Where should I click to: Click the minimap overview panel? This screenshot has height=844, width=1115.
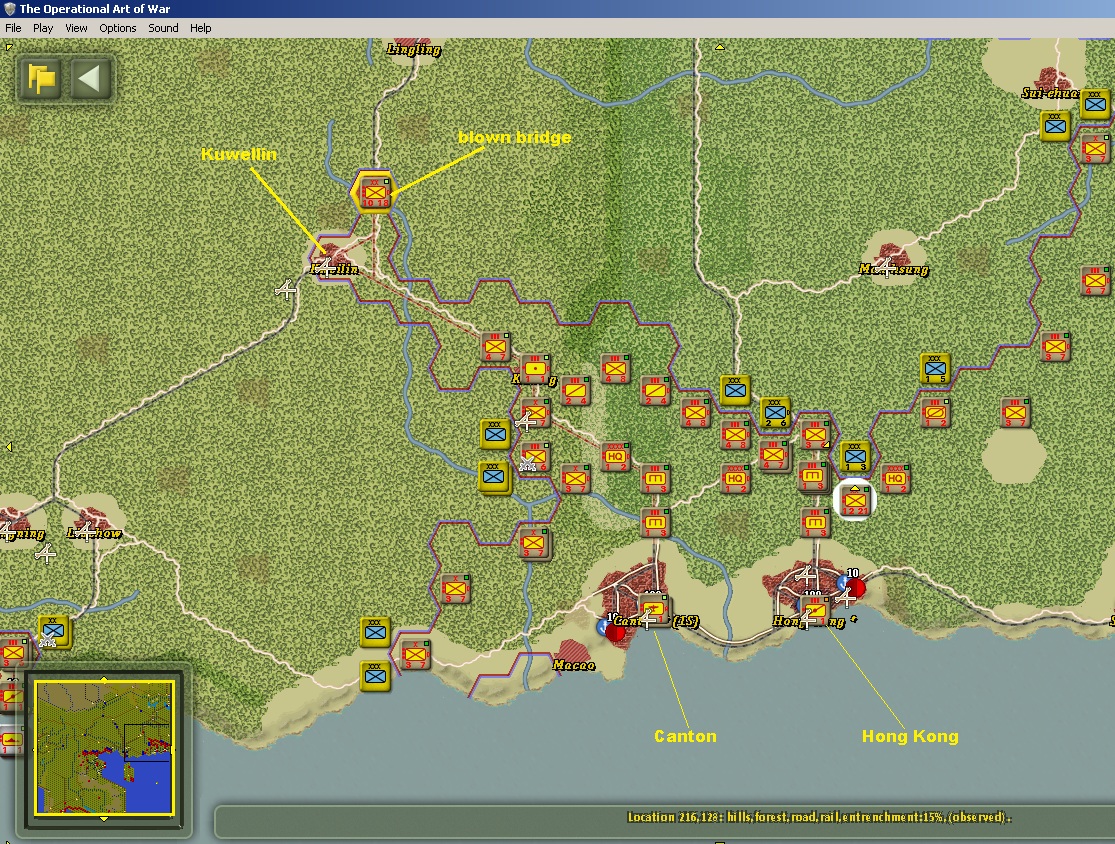pos(105,747)
